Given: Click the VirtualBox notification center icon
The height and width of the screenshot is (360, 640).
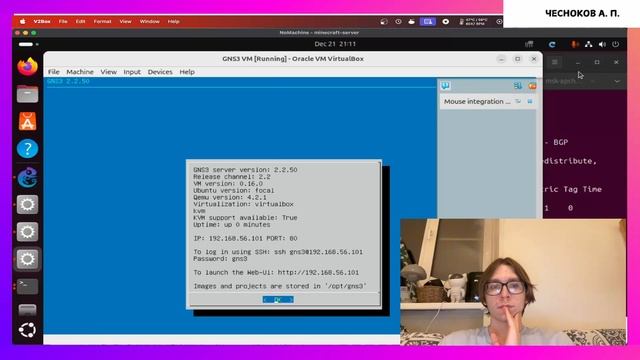Looking at the screenshot, I should (x=445, y=85).
